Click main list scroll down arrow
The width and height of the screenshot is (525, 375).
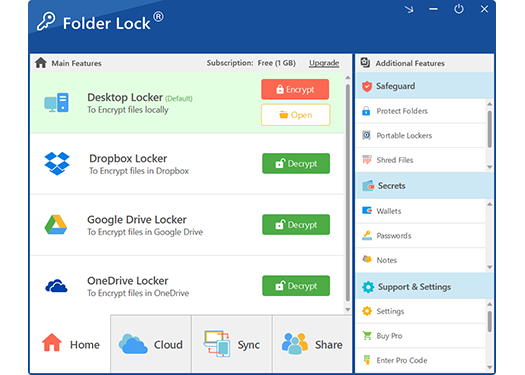tap(348, 309)
